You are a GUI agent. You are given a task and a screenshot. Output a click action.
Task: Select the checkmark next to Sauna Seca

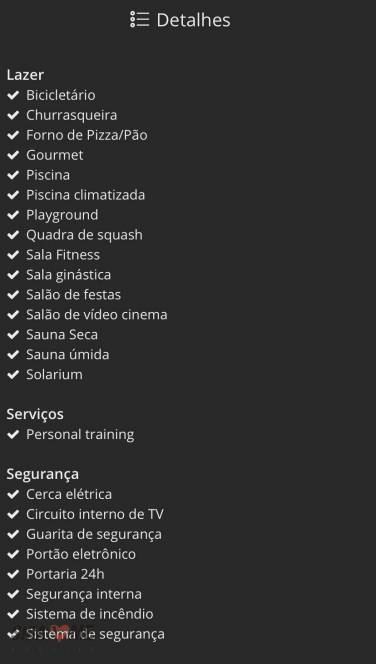click(x=13, y=335)
